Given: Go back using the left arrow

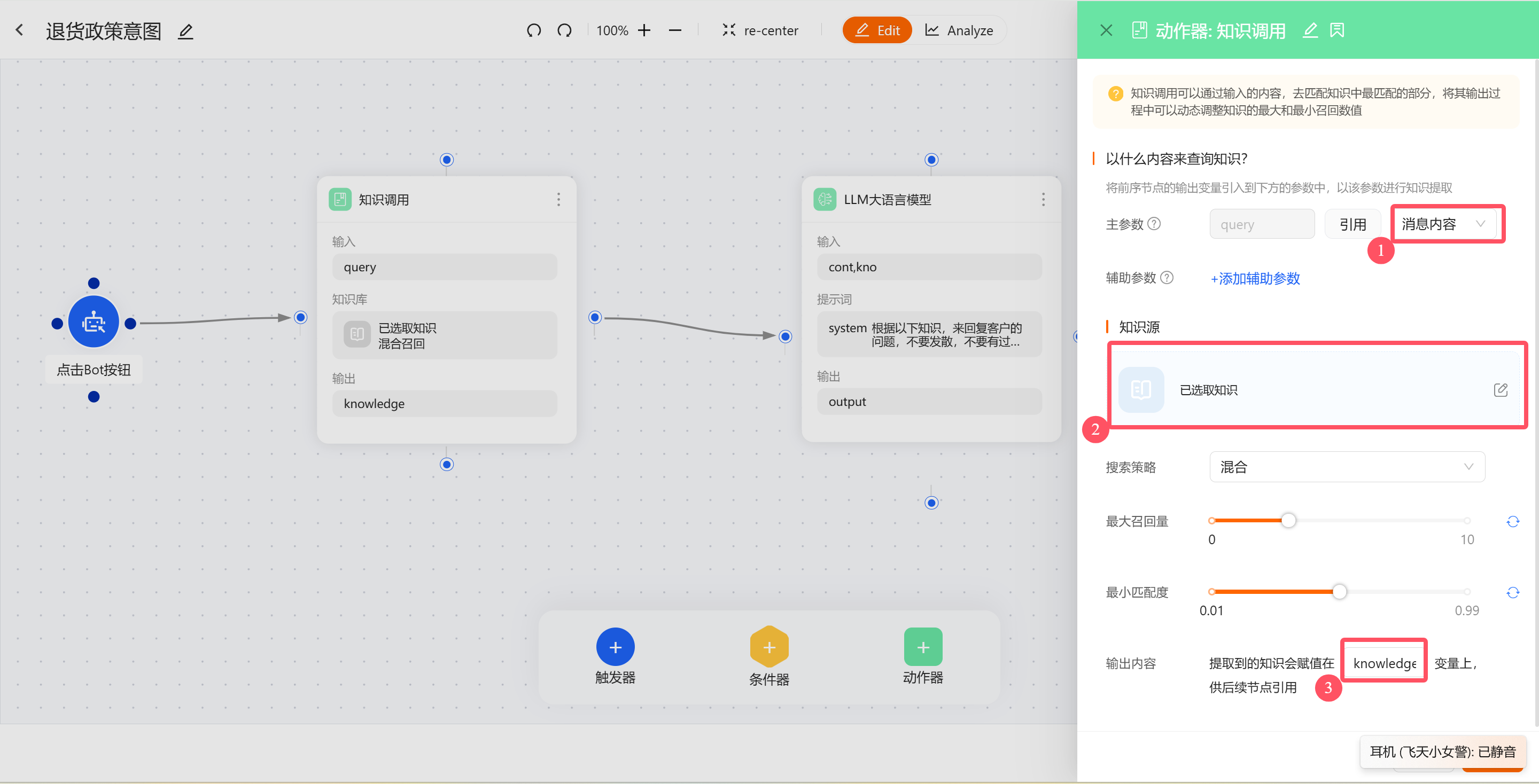Looking at the screenshot, I should click(20, 30).
